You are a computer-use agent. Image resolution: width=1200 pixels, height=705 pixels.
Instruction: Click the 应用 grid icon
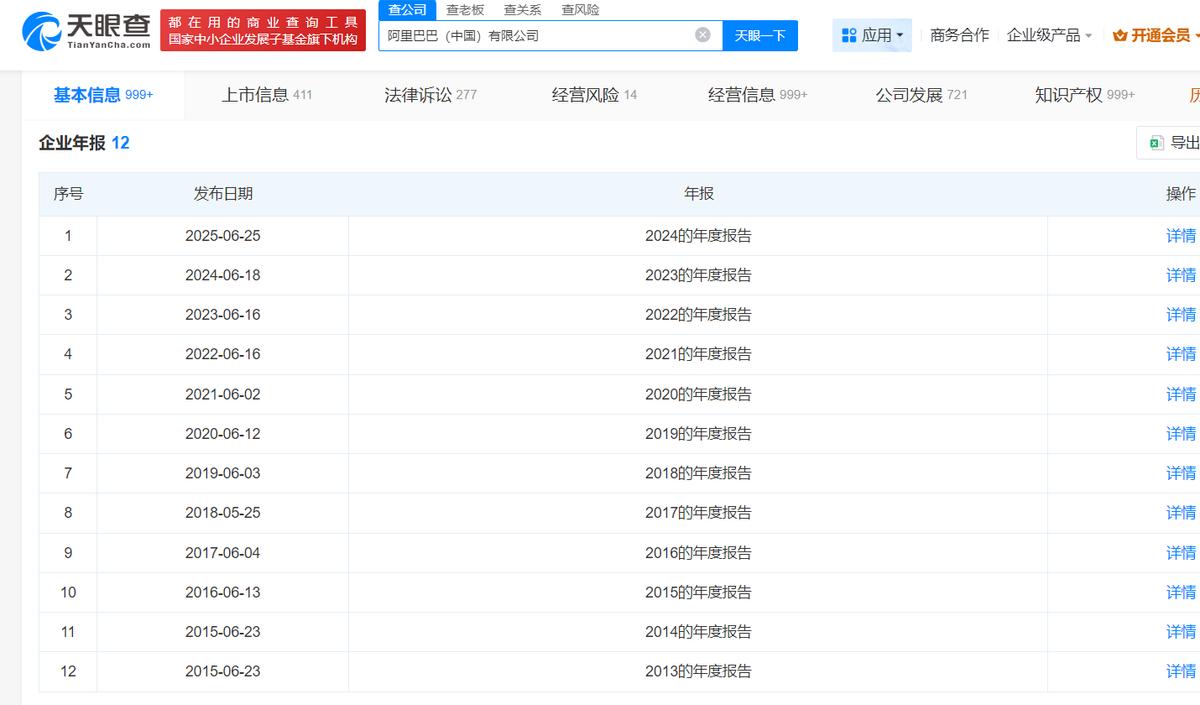coord(849,35)
